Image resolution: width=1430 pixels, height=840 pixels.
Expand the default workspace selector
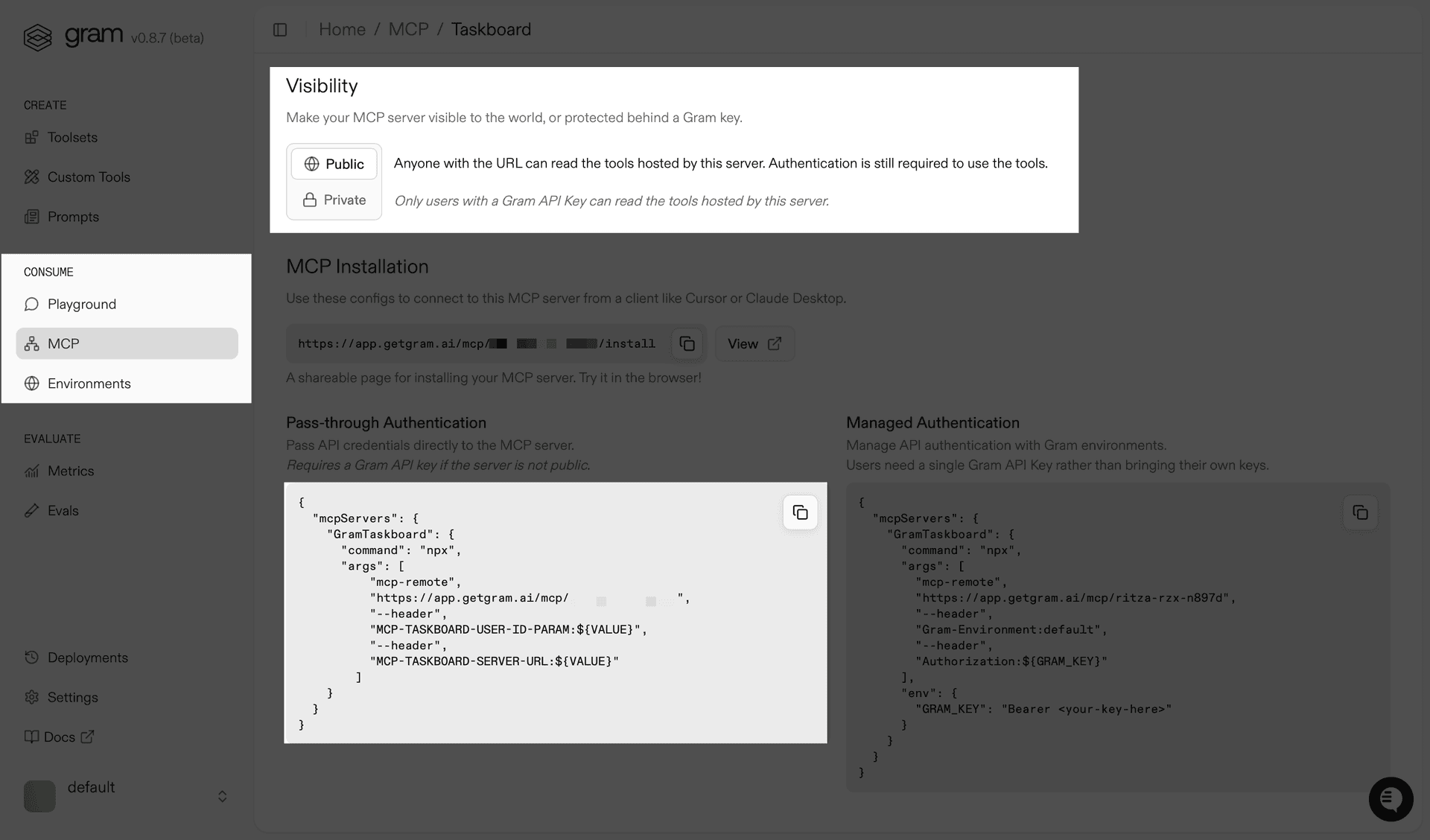click(x=222, y=796)
